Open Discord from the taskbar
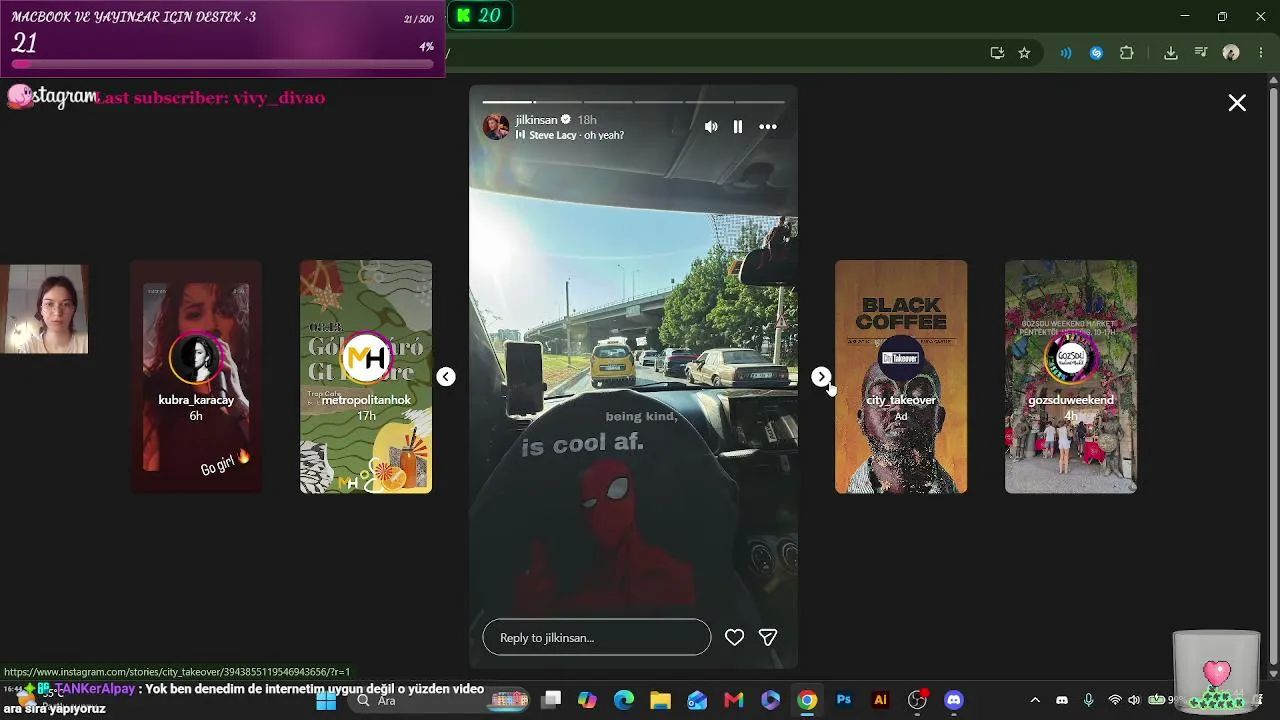 (x=954, y=700)
